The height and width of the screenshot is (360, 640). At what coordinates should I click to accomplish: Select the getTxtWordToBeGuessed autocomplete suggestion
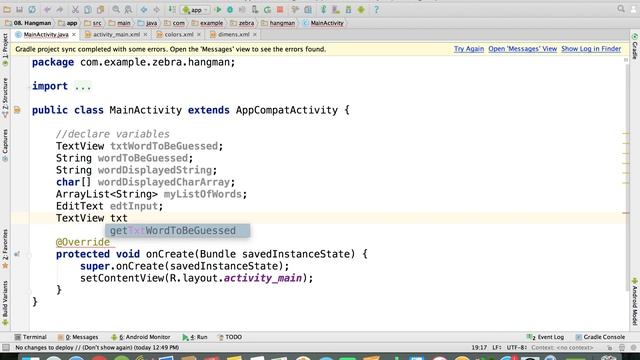[x=178, y=231]
